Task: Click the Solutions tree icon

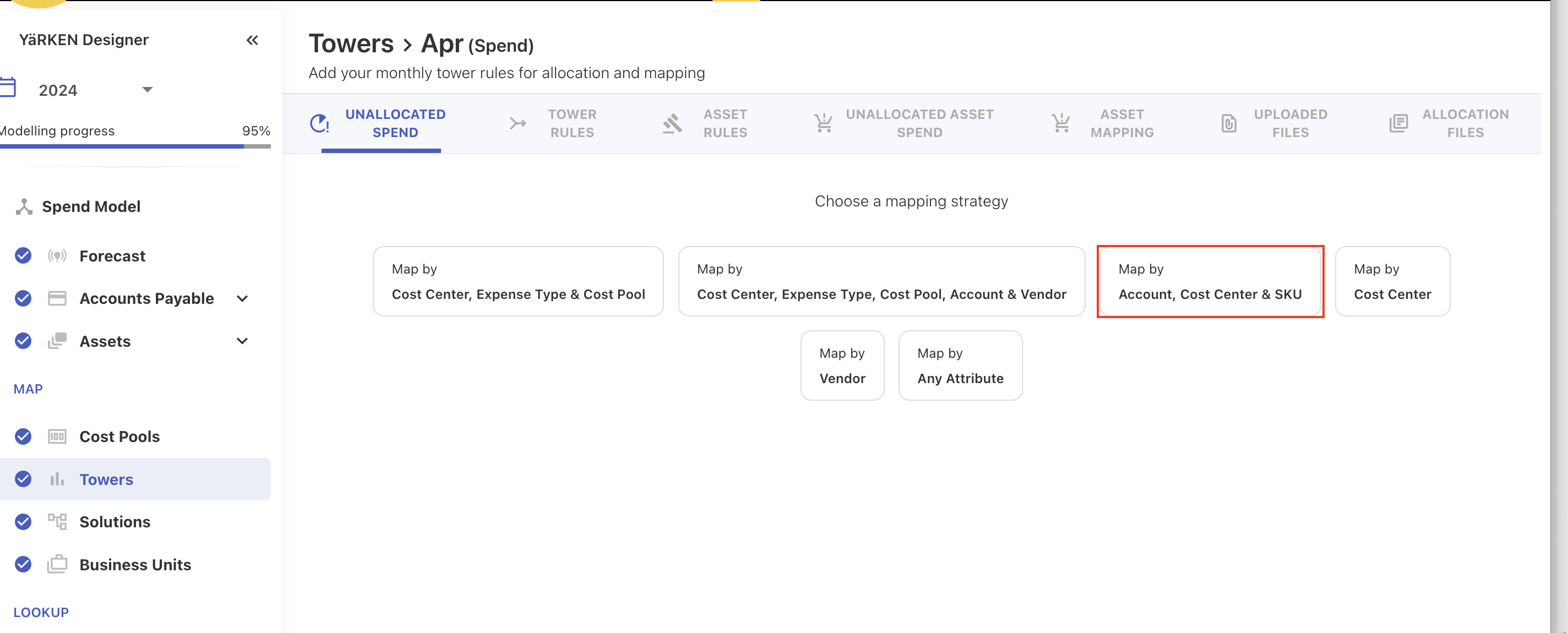Action: 57,522
